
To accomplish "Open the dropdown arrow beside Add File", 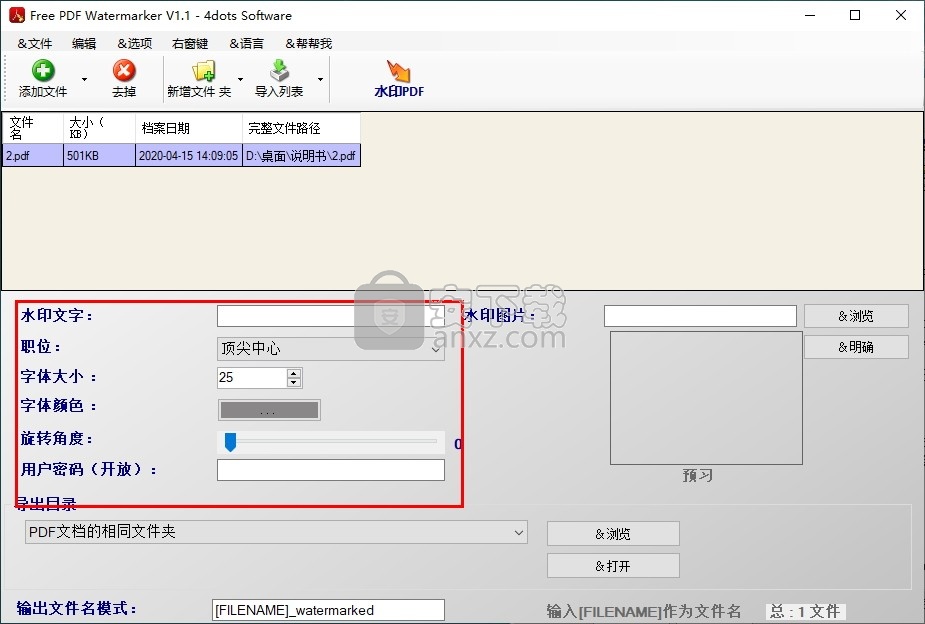I will (84, 79).
